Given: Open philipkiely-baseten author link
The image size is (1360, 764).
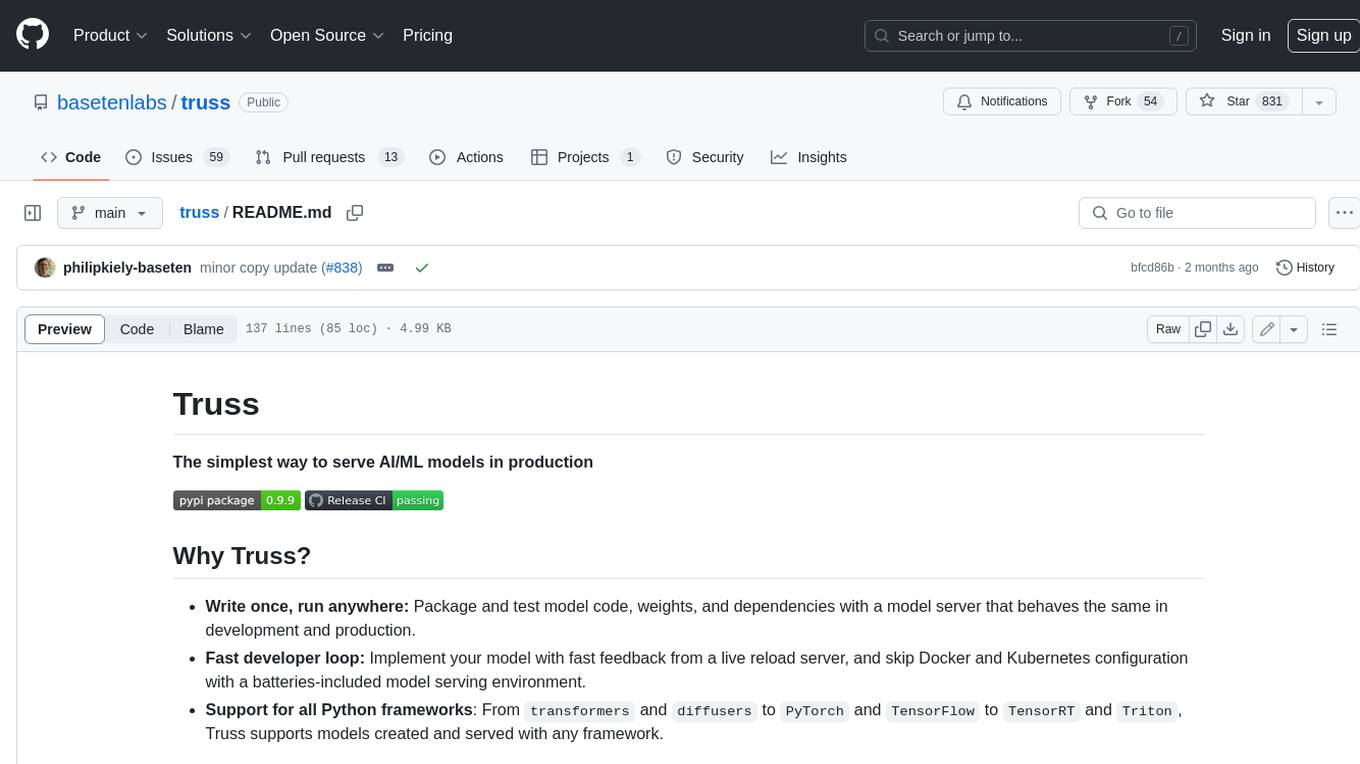Looking at the screenshot, I should point(127,268).
